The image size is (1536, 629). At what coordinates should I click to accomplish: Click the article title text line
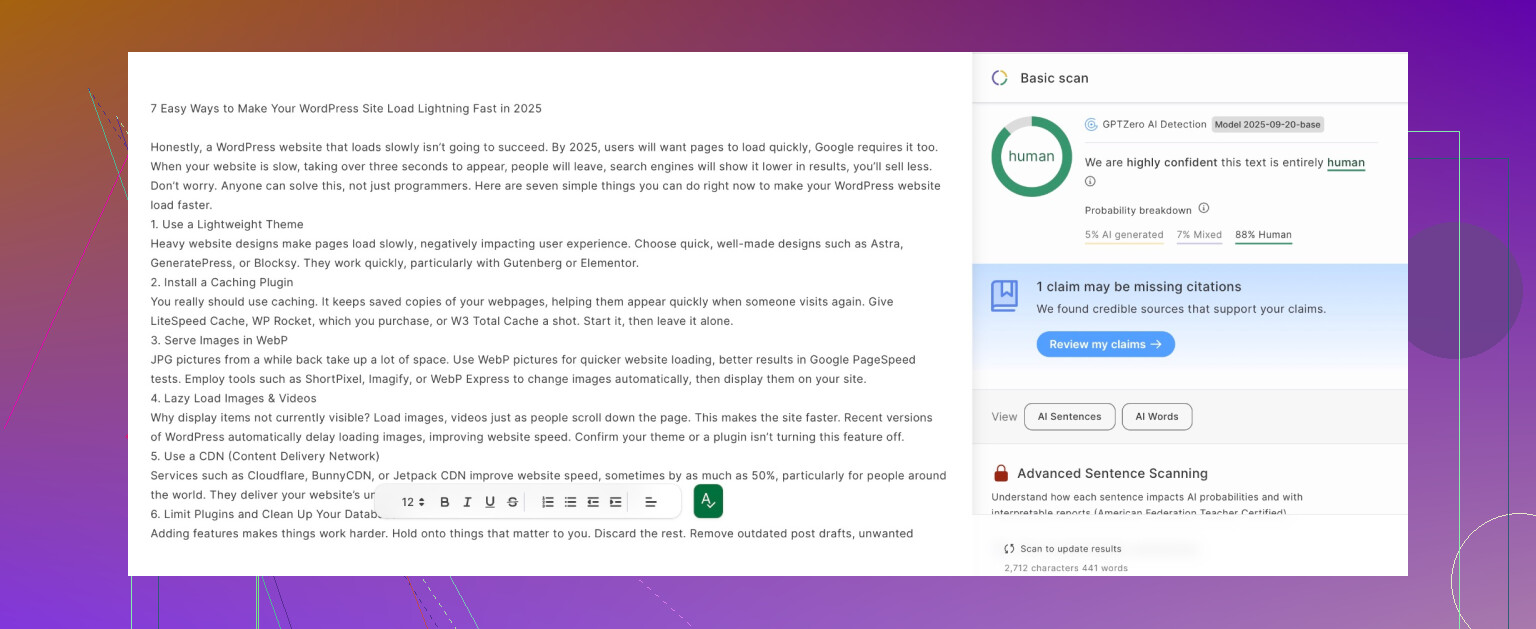tap(346, 108)
